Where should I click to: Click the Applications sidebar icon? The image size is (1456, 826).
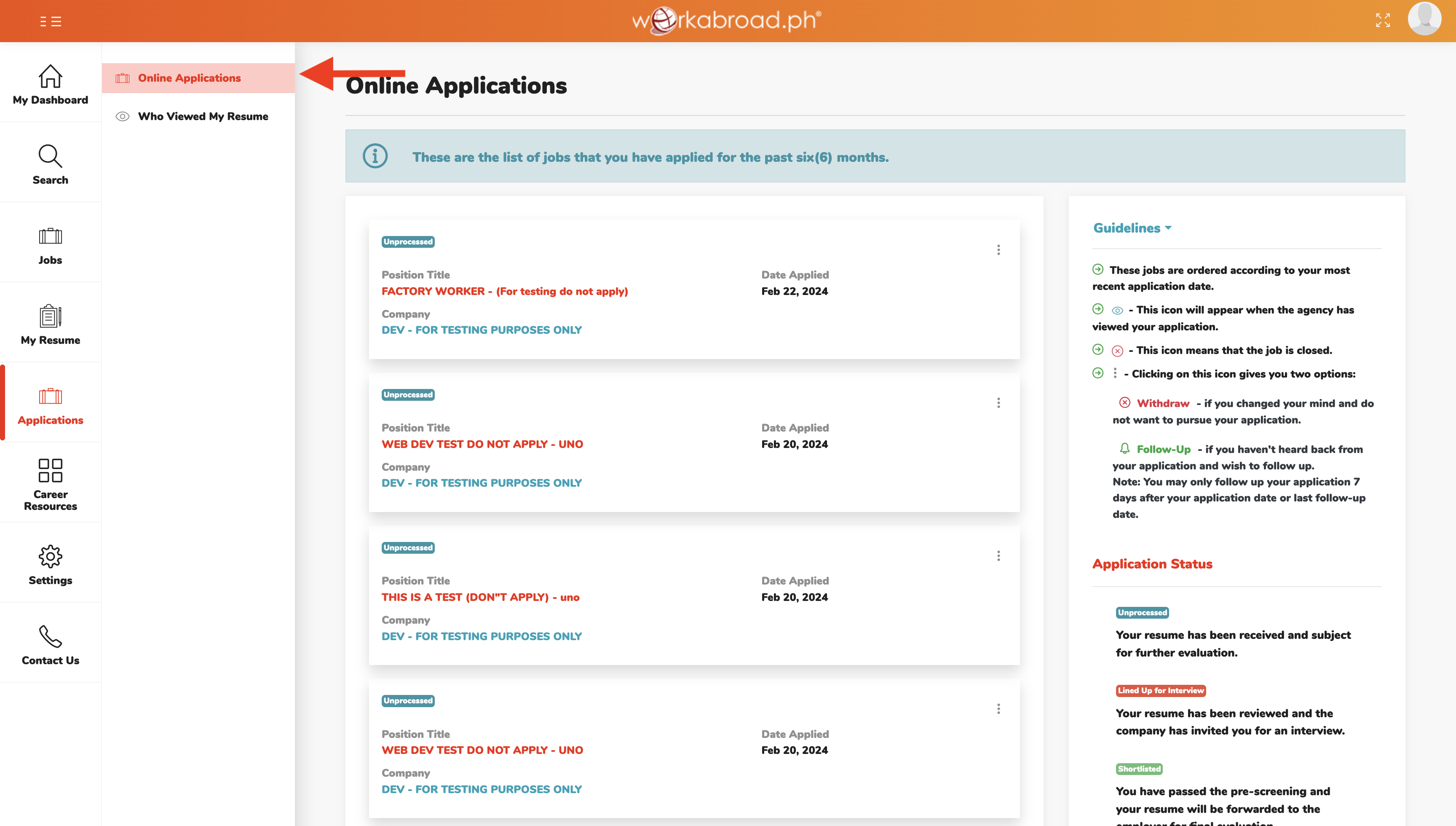[51, 396]
